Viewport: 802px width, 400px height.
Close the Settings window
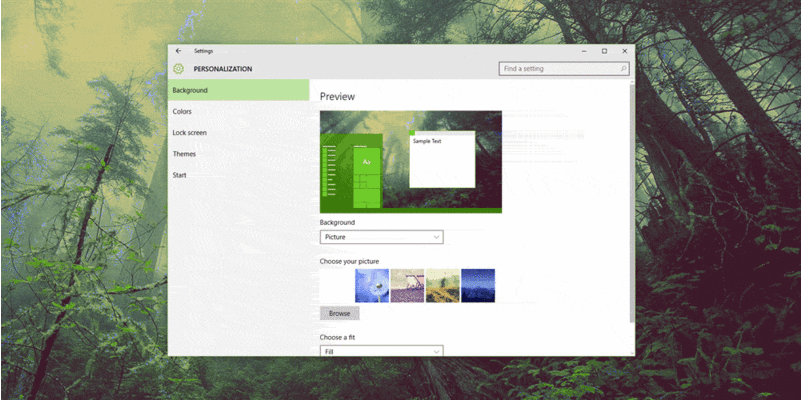tap(625, 51)
